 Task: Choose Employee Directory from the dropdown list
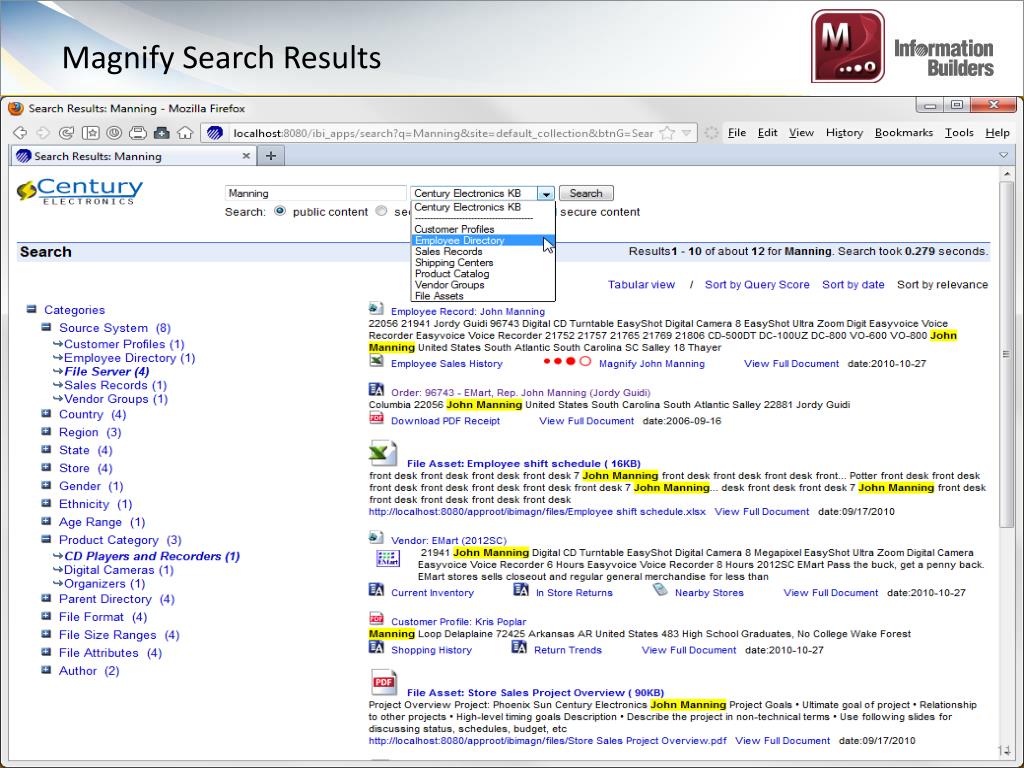pyautogui.click(x=483, y=240)
